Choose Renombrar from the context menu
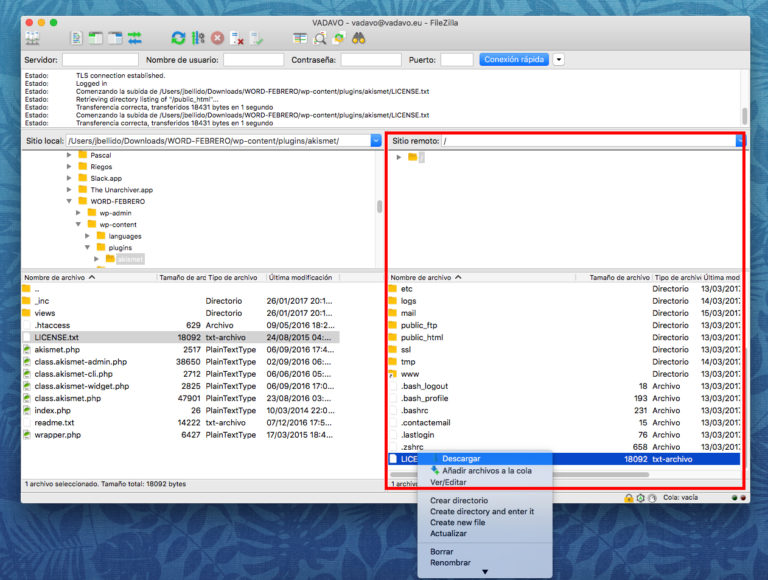The height and width of the screenshot is (580, 768). click(x=450, y=563)
